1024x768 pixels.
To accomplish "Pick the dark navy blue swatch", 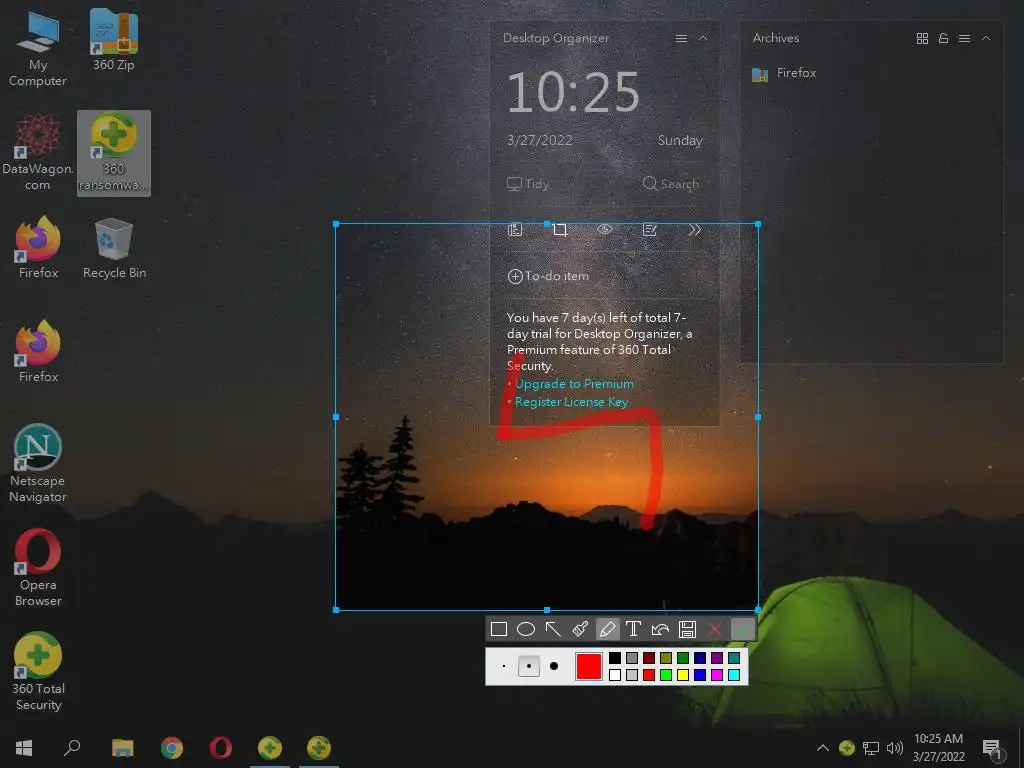I will tap(699, 658).
